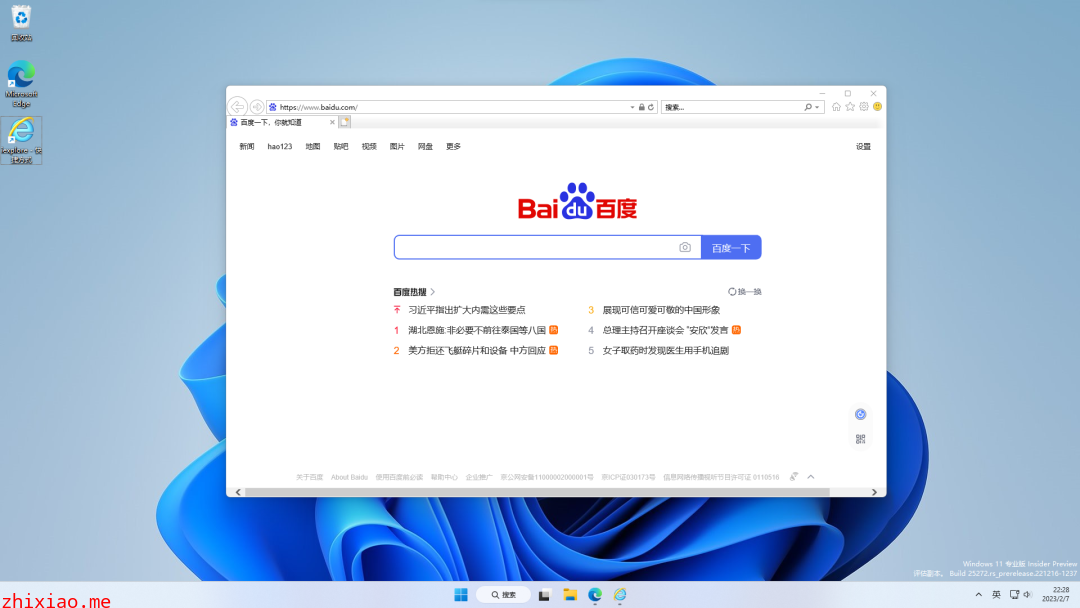
Task: Click the Baidu paw favicon in address bar
Action: 273,107
